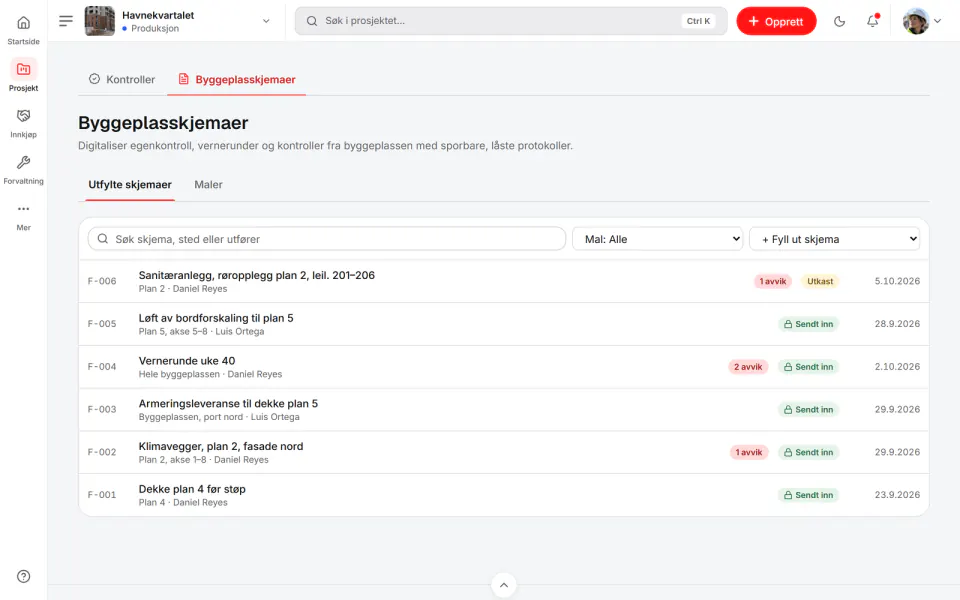The width and height of the screenshot is (960, 600).
Task: Click the Sendt inn badge on F-003
Action: (808, 410)
